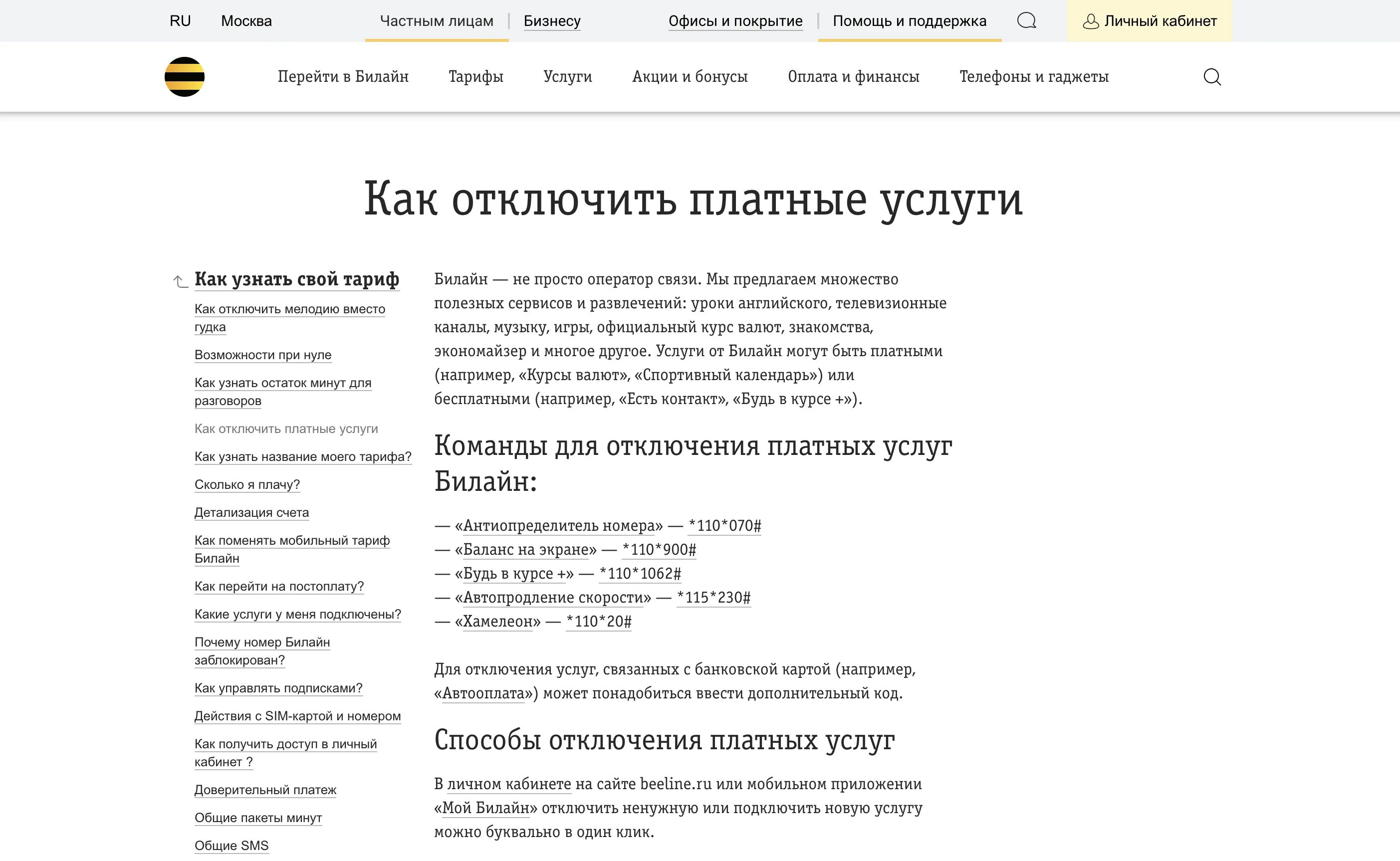Image resolution: width=1400 pixels, height=861 pixels.
Task: Go to Офисы и покрытие
Action: 735,21
